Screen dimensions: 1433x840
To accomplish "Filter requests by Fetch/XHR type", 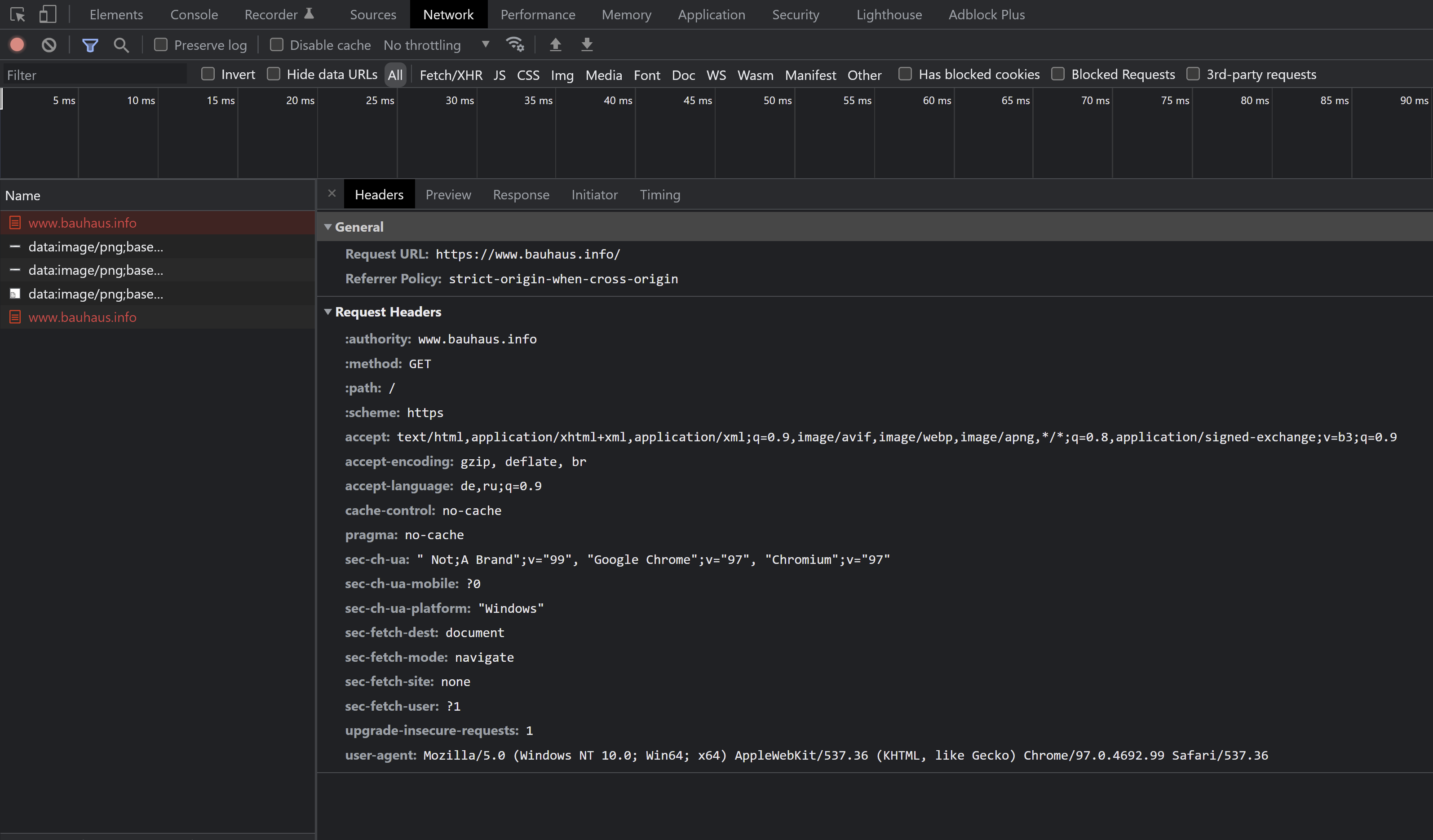I will pos(451,75).
